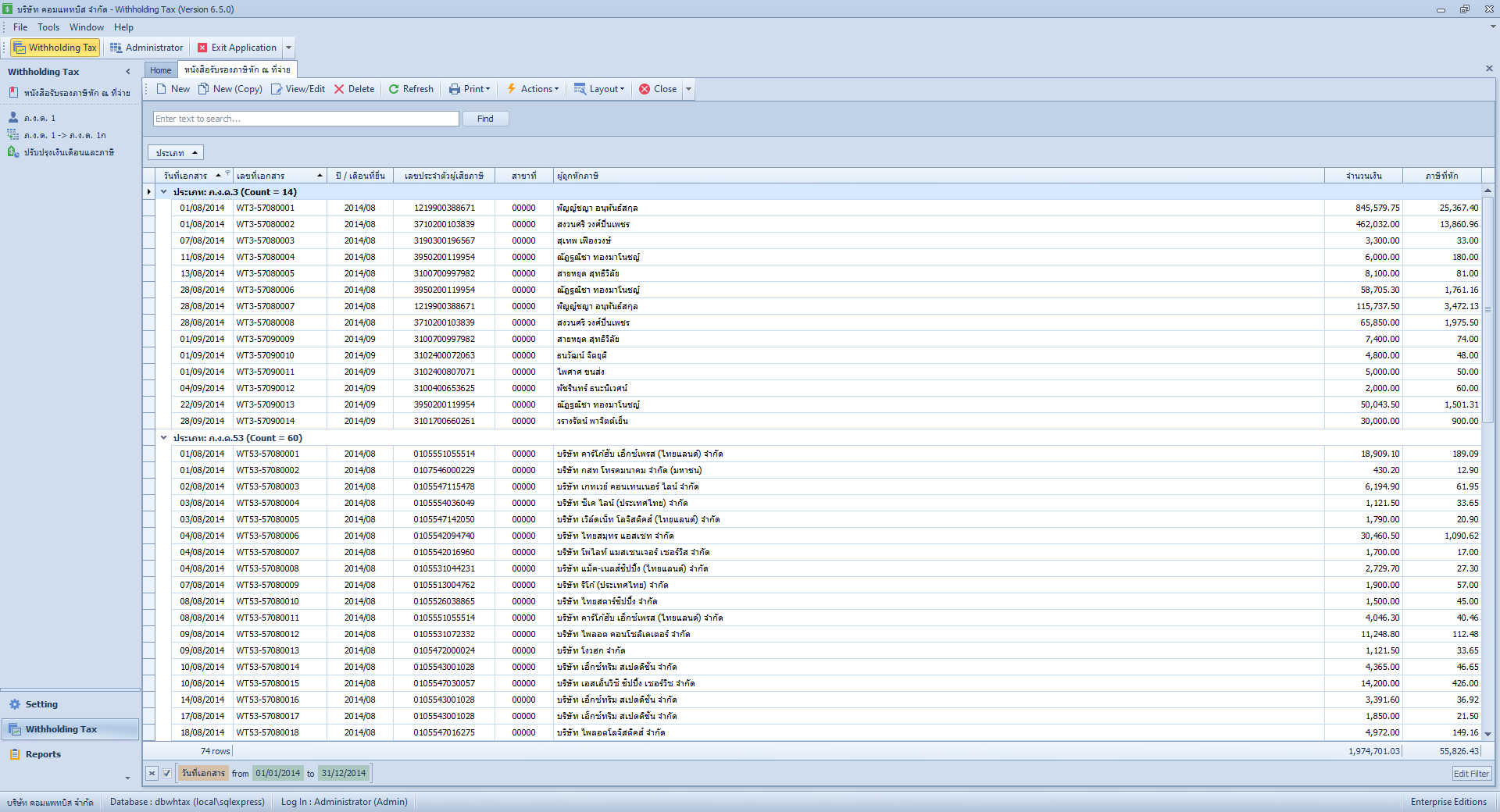The image size is (1500, 812).
Task: Refresh the document list
Action: point(411,89)
